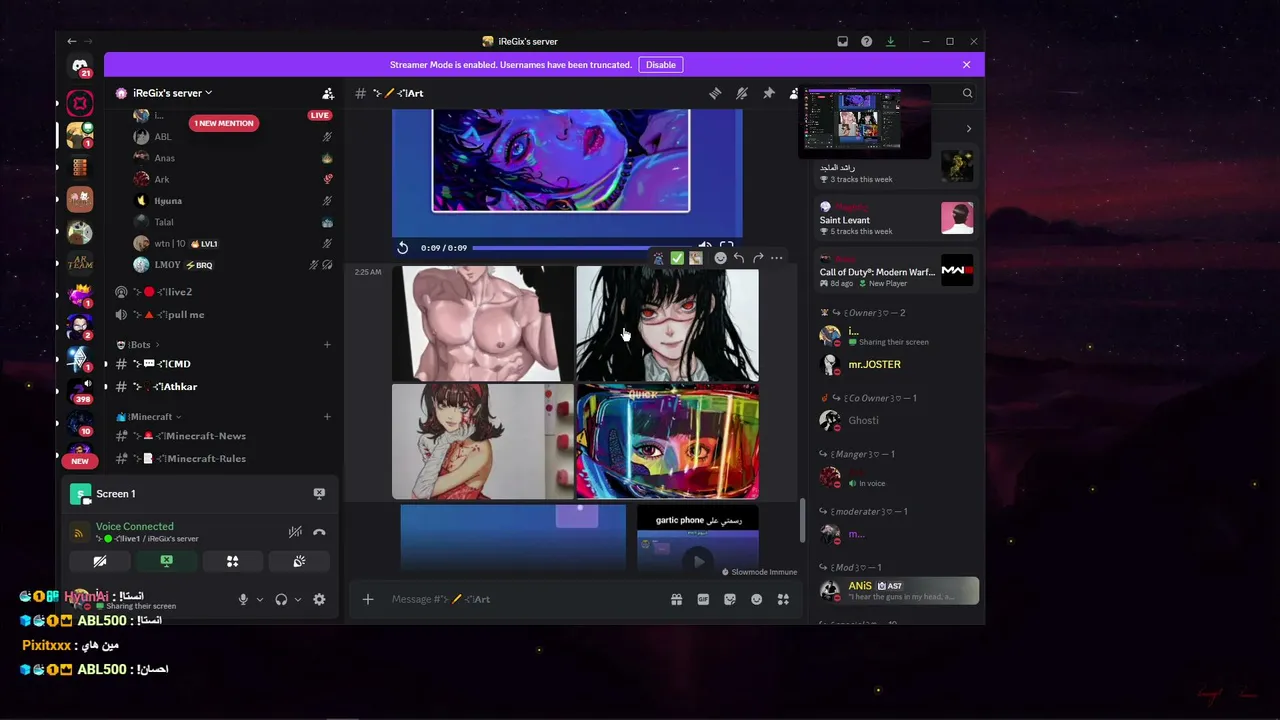This screenshot has width=1280, height=720.
Task: Invite people to iReGix's server
Action: pyautogui.click(x=328, y=93)
